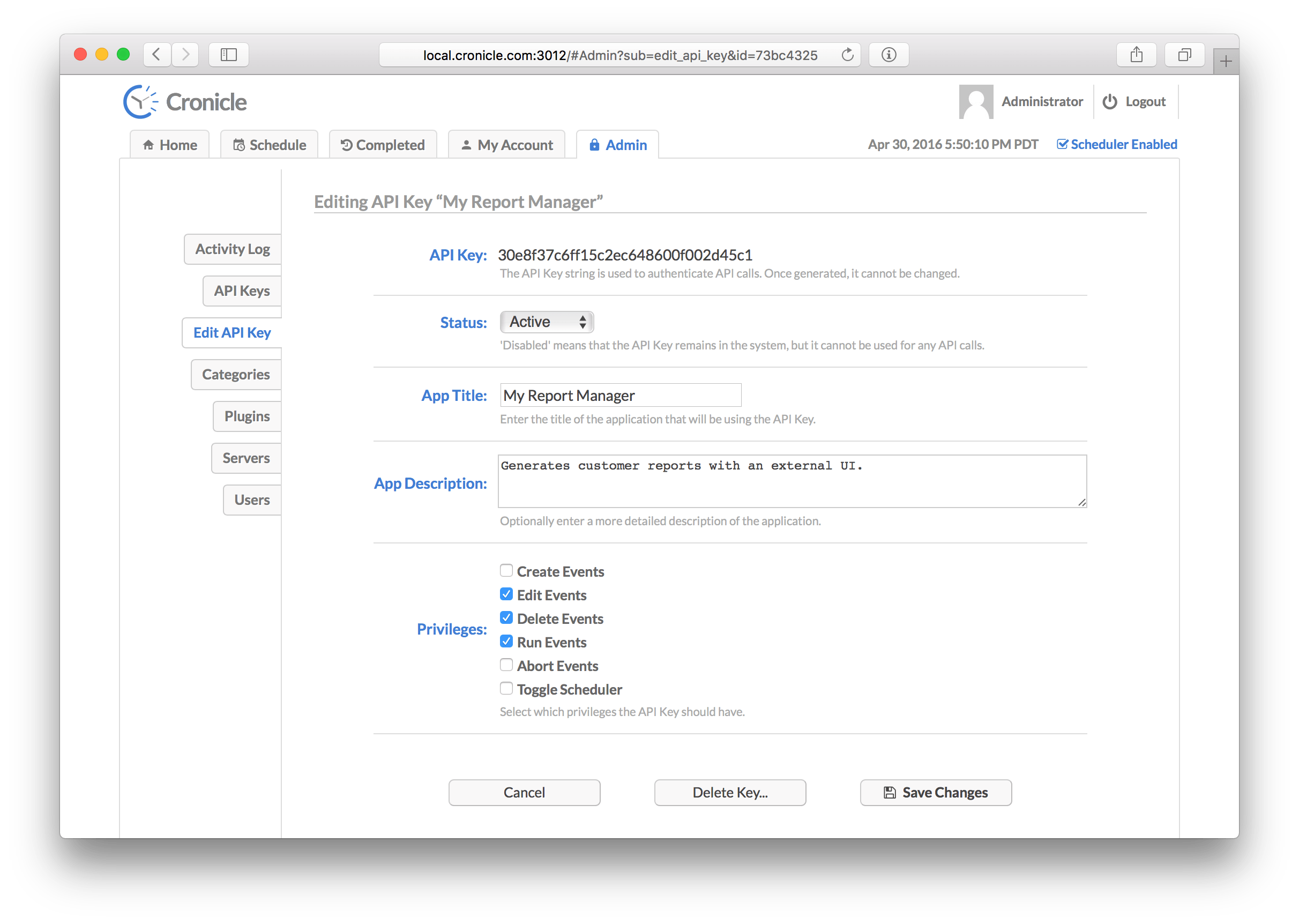
Task: Click the browser share icon
Action: click(x=1136, y=55)
